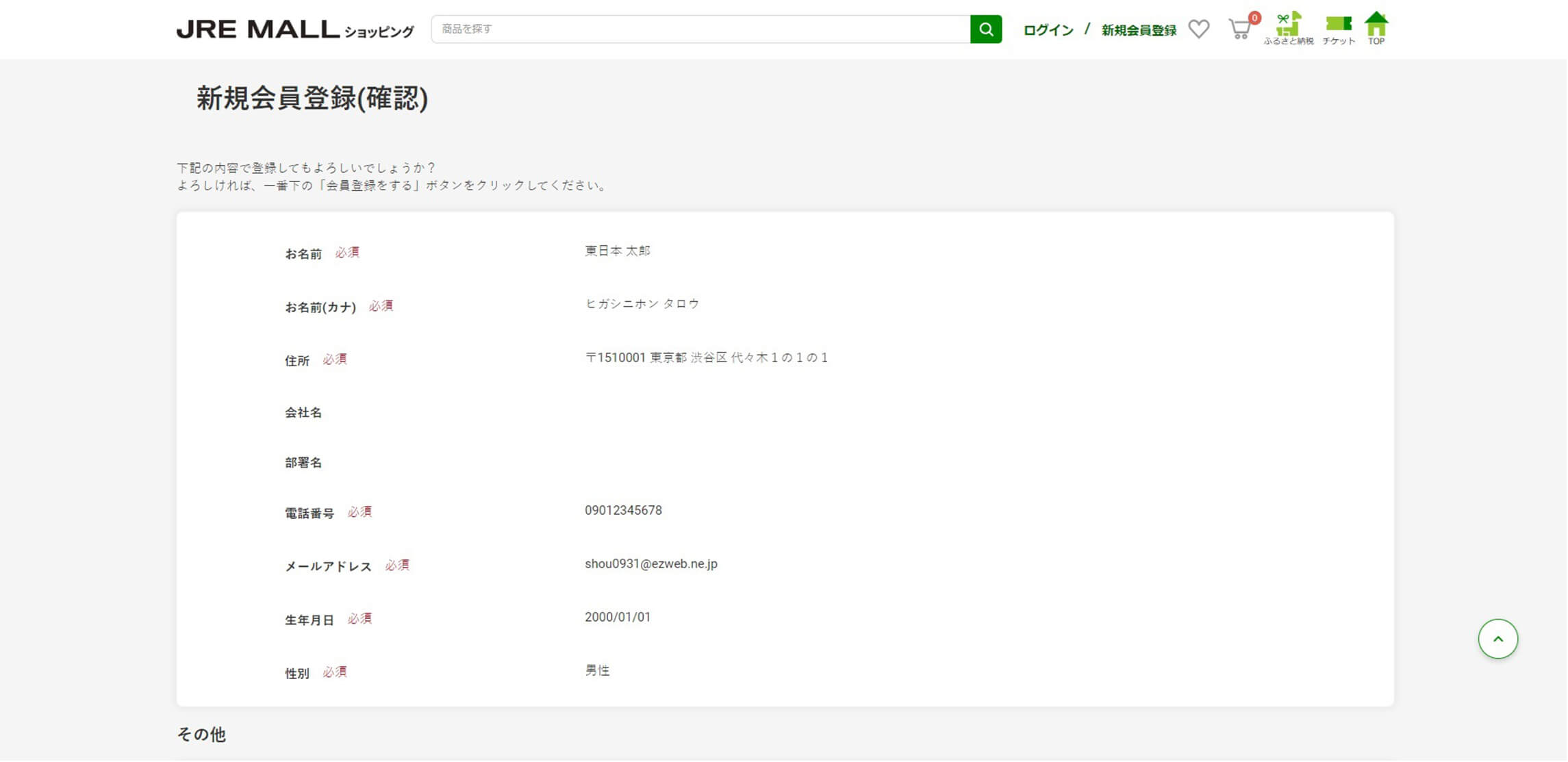Click the 新規会員登録(確認) page heading
Screen dimensions: 1568x762
coord(312,99)
